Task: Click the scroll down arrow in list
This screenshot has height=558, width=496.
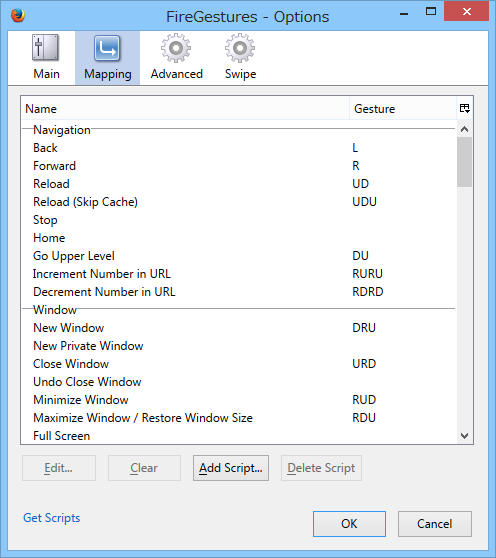Action: 464,436
